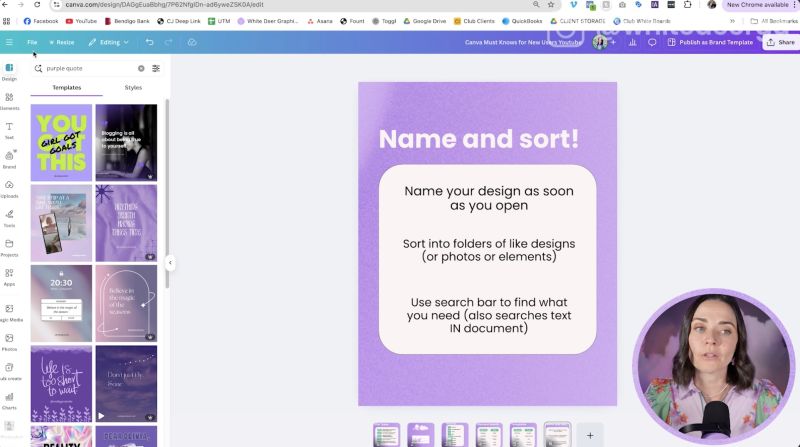Open the Magic Media panel
The image size is (800, 447).
click(x=10, y=313)
